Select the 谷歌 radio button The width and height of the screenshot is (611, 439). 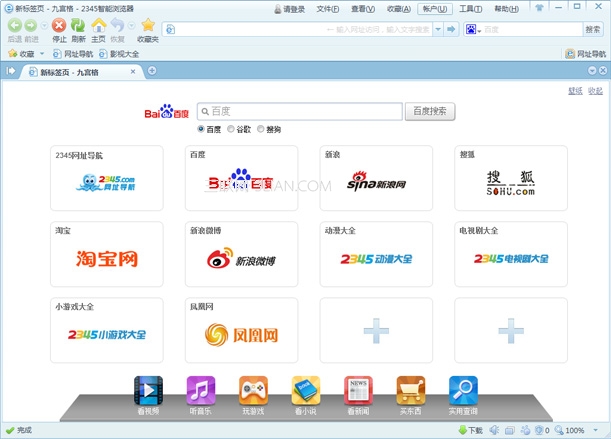click(231, 129)
